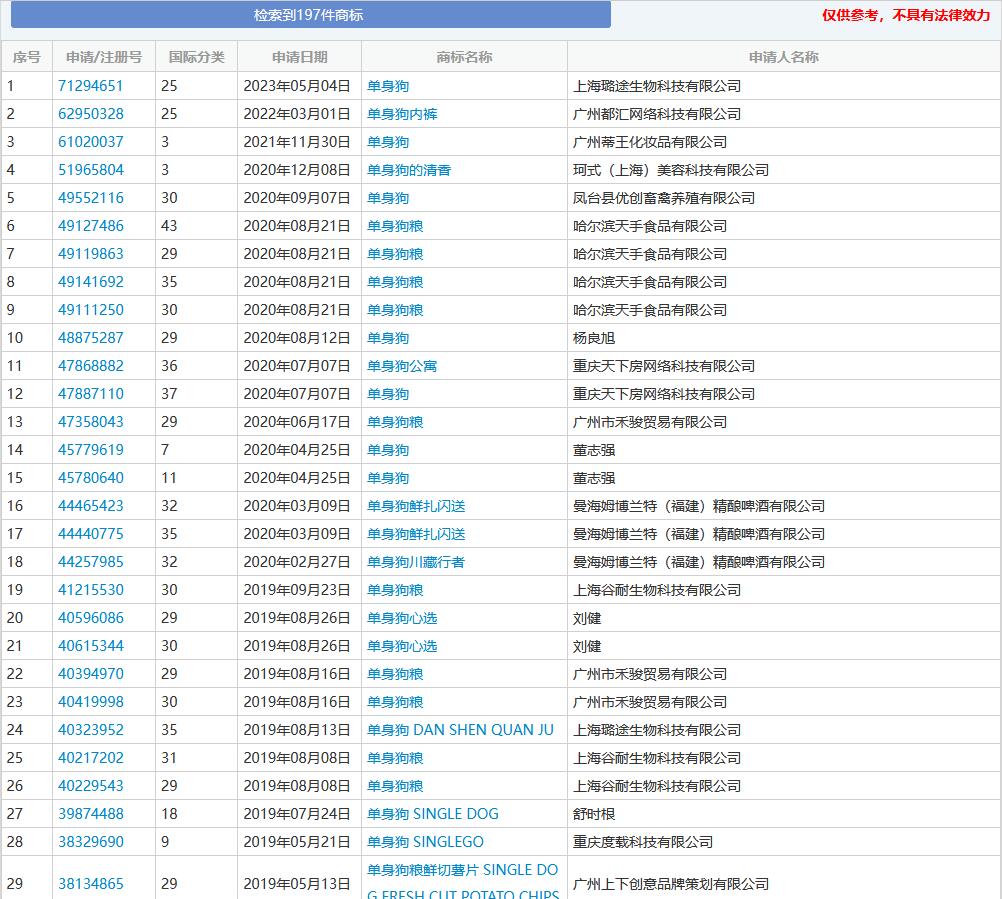
Task: Open 单身狗鲜扎闪送 trademark in row 16
Action: (x=416, y=505)
